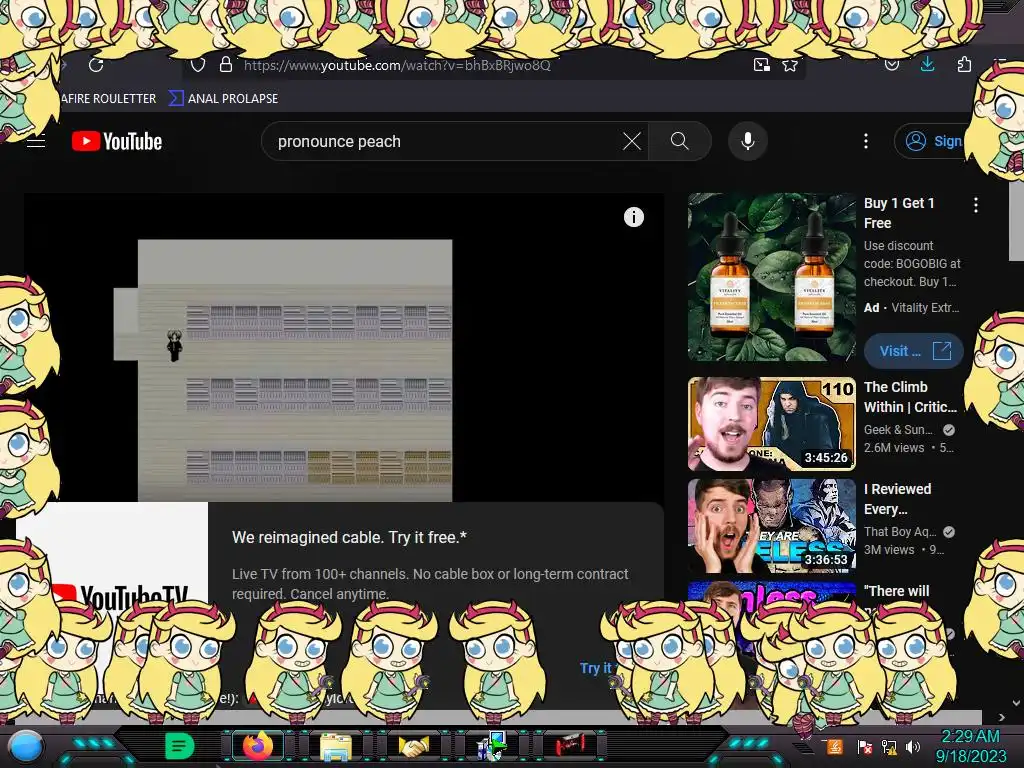The image size is (1024, 768).
Task: Go to YouTube home via the logo
Action: point(117,141)
